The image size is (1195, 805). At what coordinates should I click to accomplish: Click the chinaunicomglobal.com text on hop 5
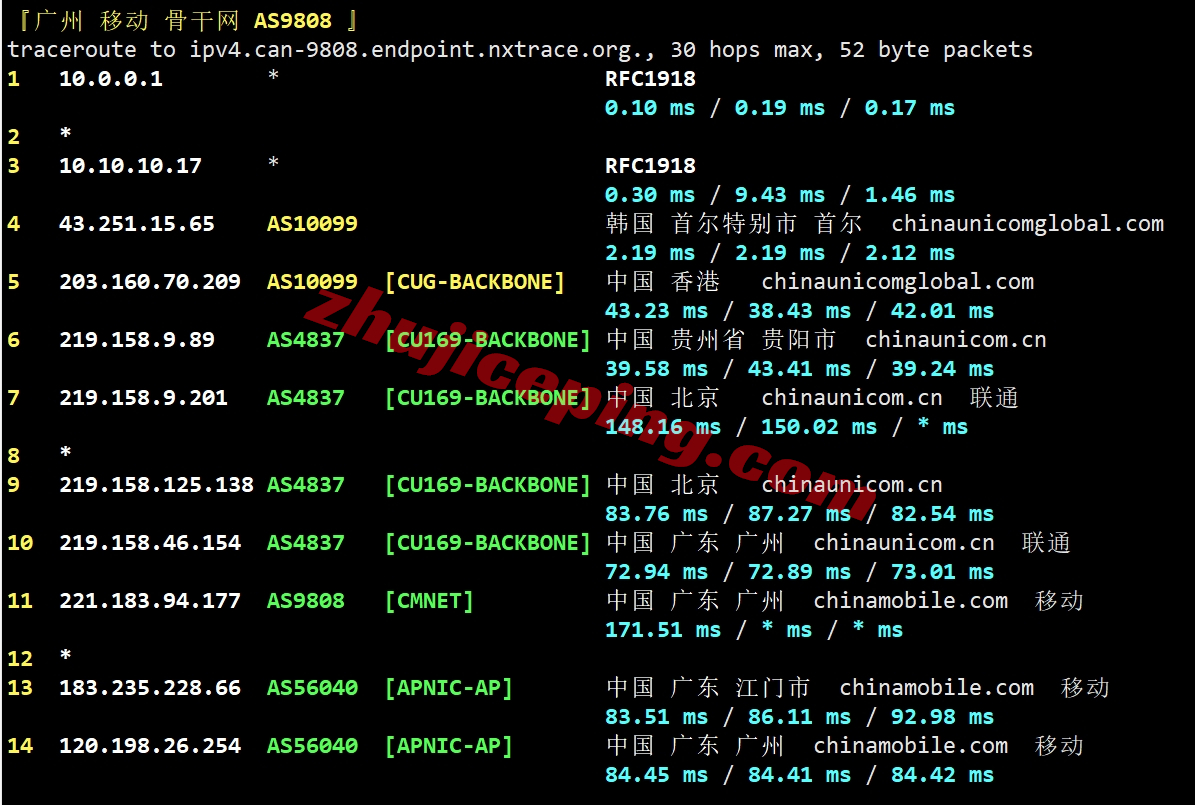click(898, 282)
